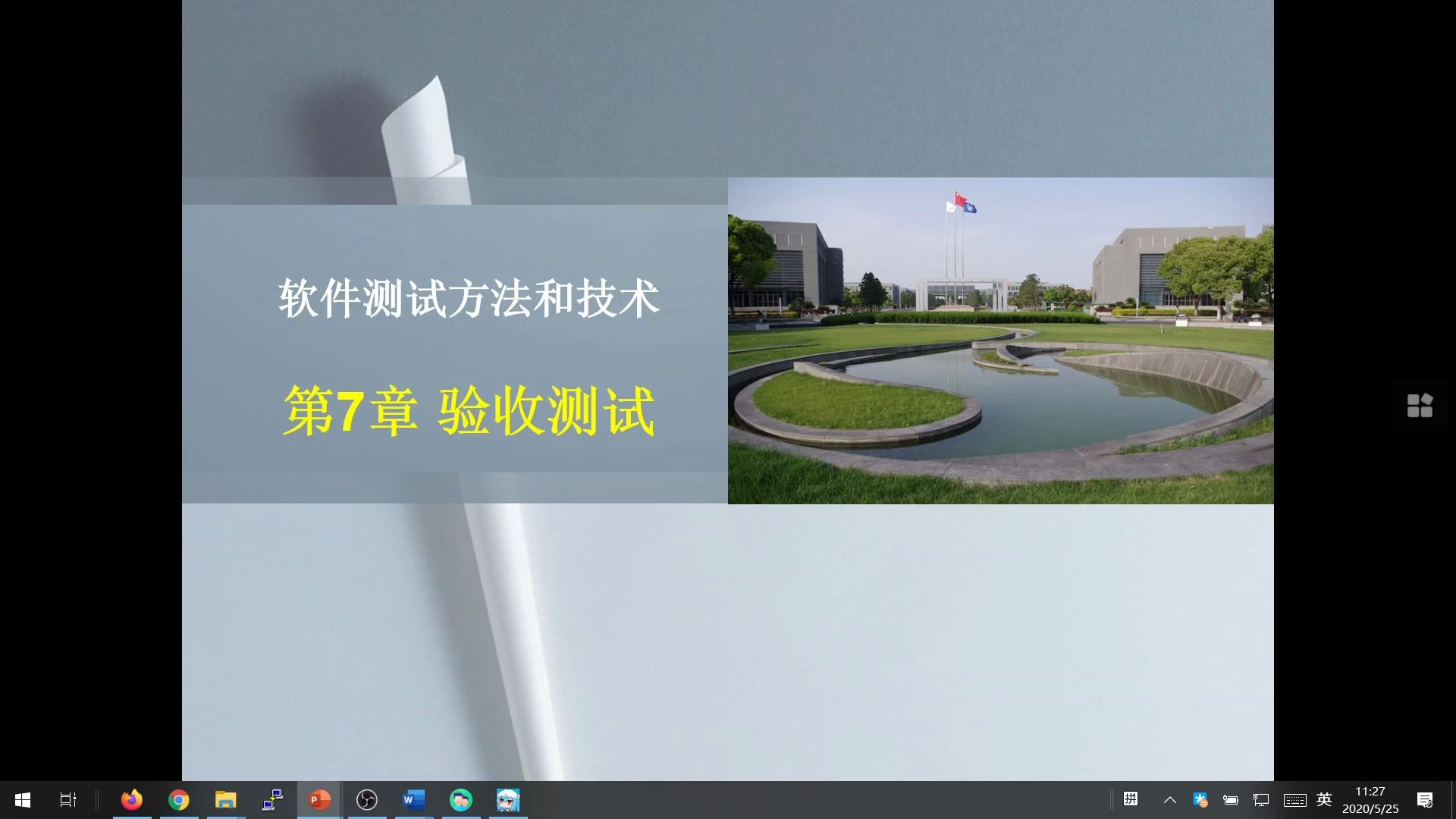Click the chapter heading 第7章 验收测试
This screenshot has height=819, width=1456.
coord(469,410)
